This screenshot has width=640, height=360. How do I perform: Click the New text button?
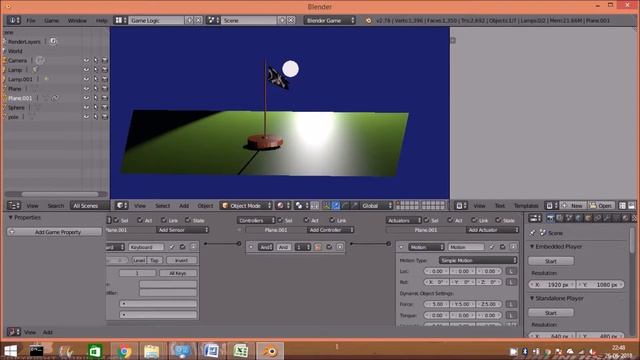[573, 206]
